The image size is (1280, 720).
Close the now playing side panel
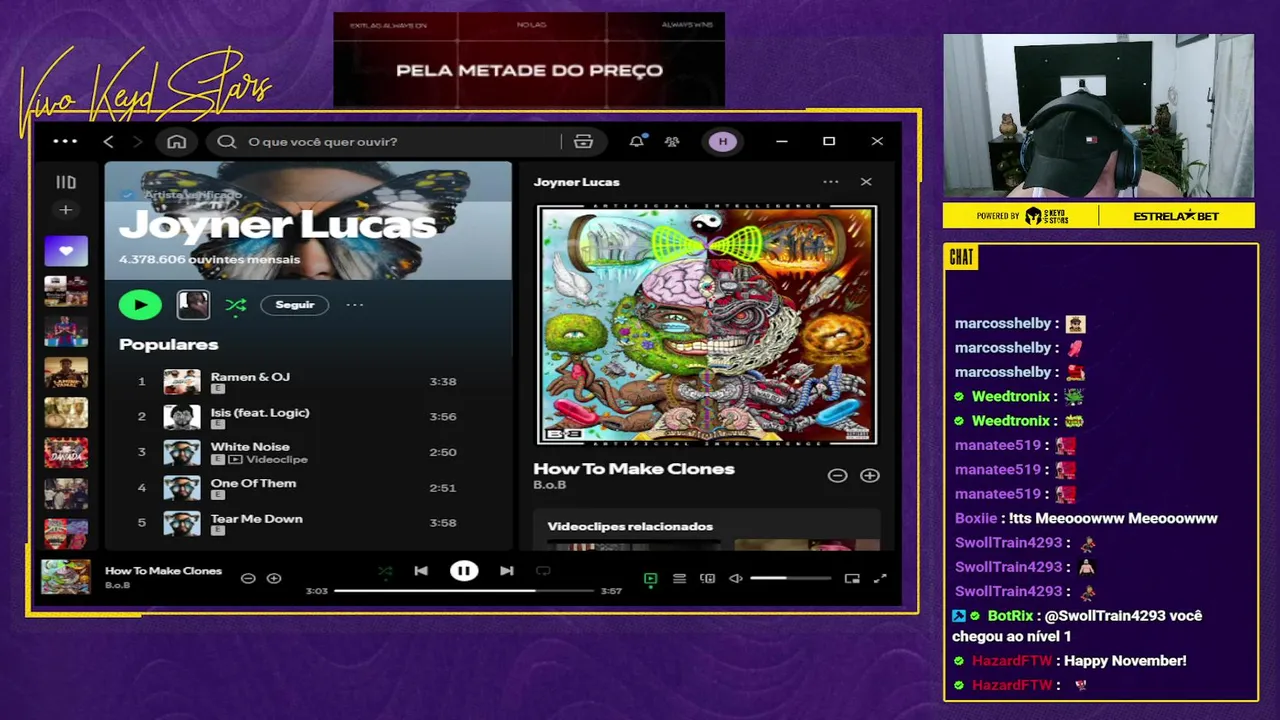click(866, 182)
